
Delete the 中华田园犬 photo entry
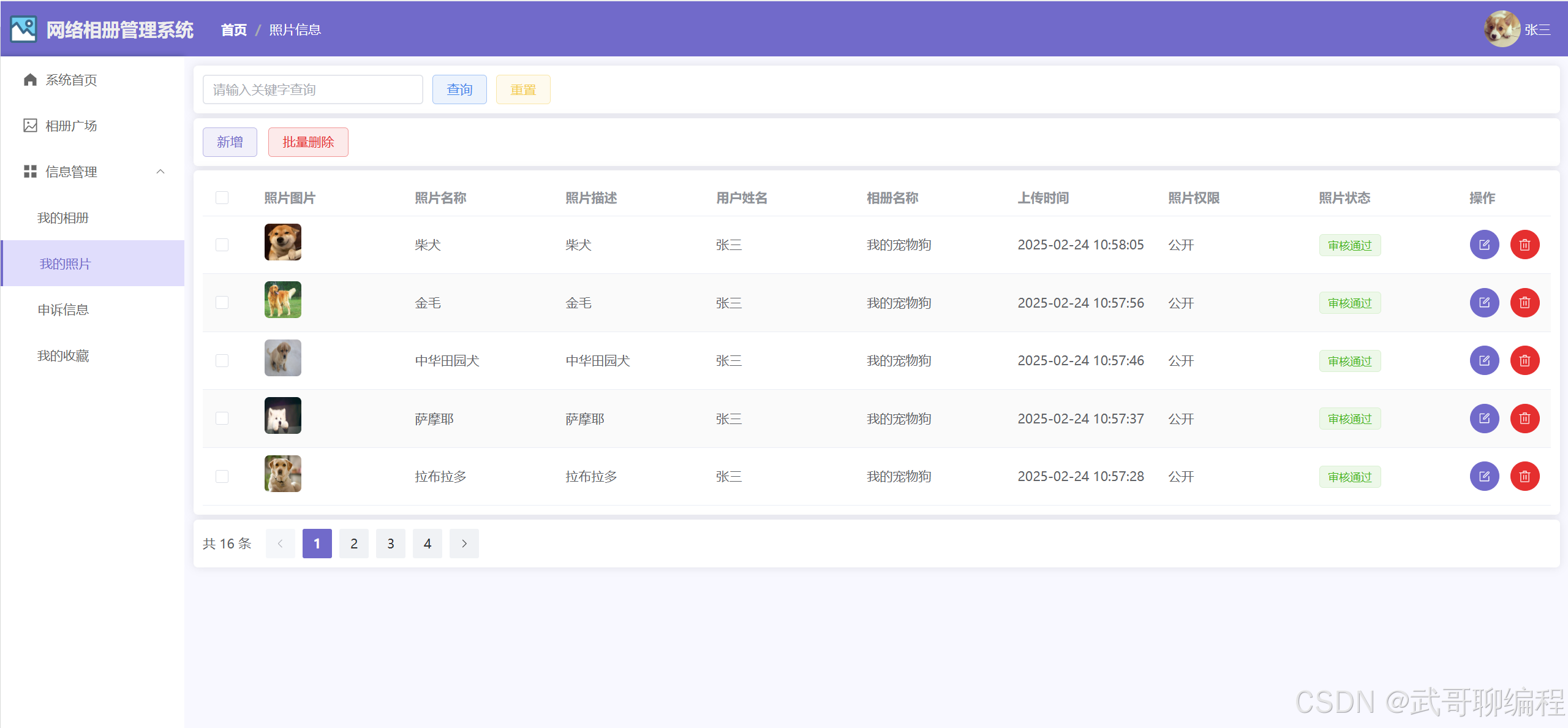1524,360
